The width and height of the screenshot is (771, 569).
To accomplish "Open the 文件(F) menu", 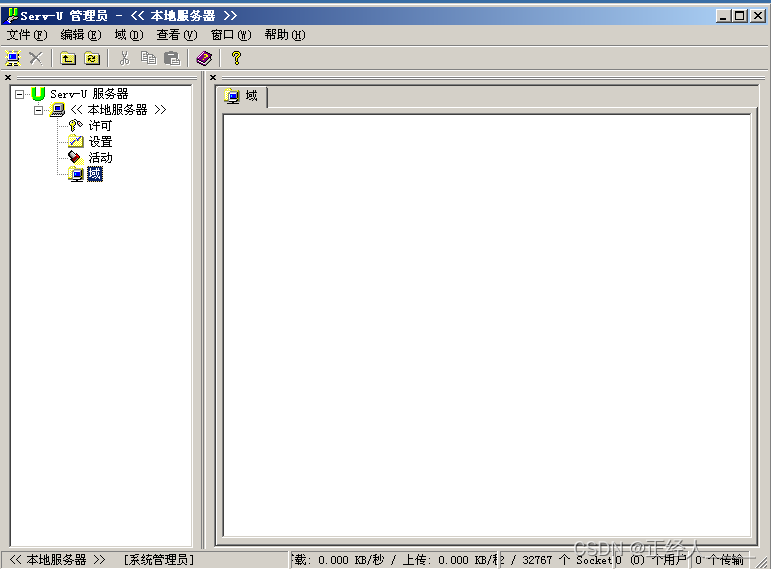I will [x=27, y=35].
